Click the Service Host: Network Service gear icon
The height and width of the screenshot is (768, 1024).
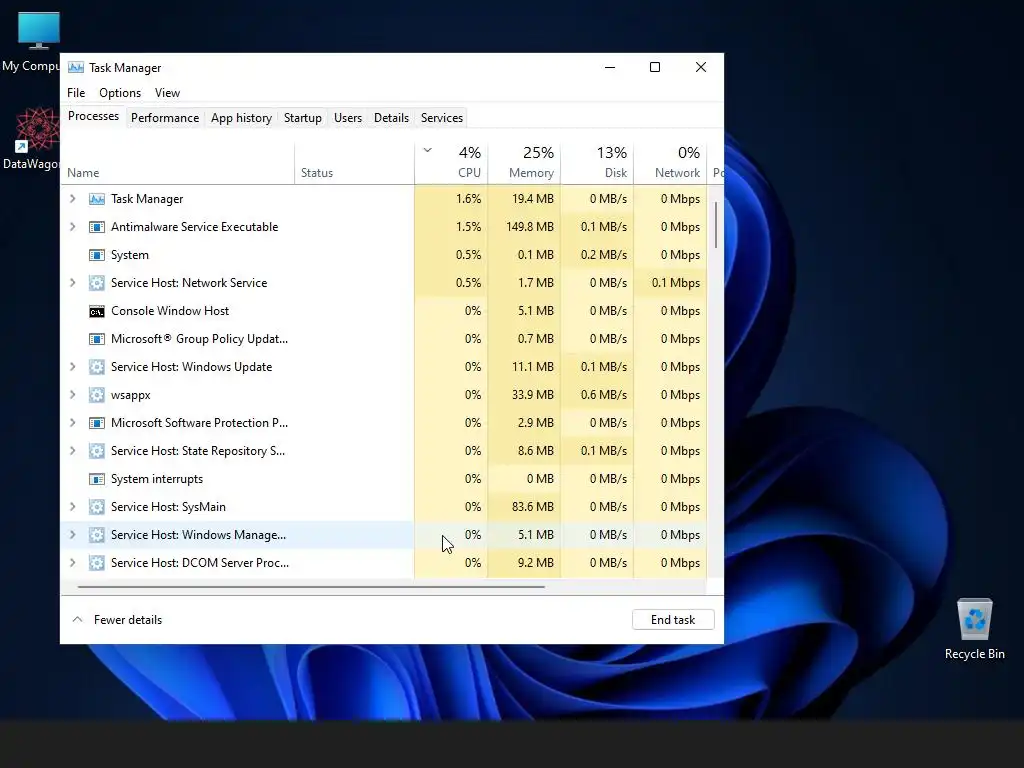click(97, 283)
